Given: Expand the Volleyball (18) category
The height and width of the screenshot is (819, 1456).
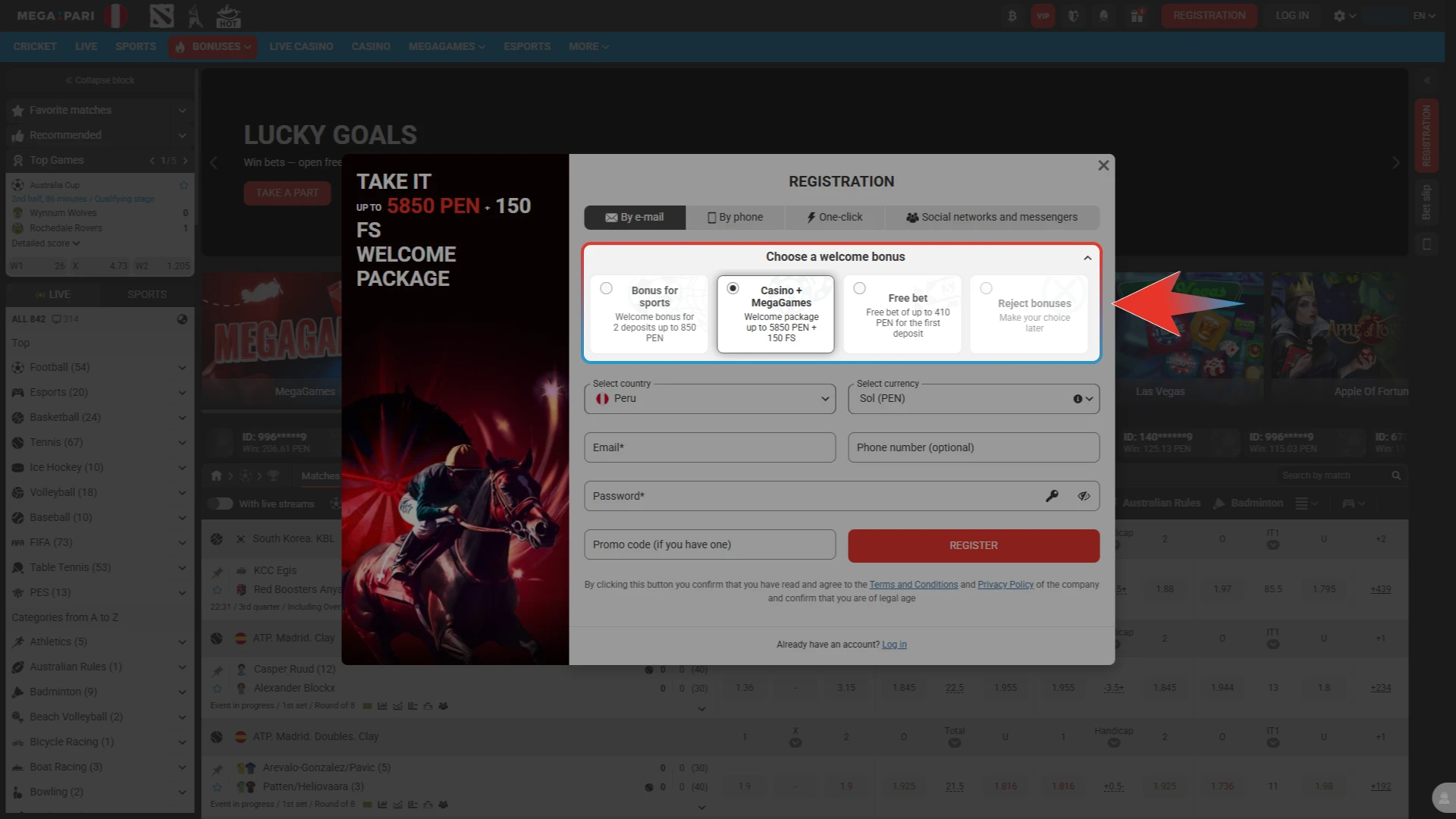Looking at the screenshot, I should coord(182,493).
